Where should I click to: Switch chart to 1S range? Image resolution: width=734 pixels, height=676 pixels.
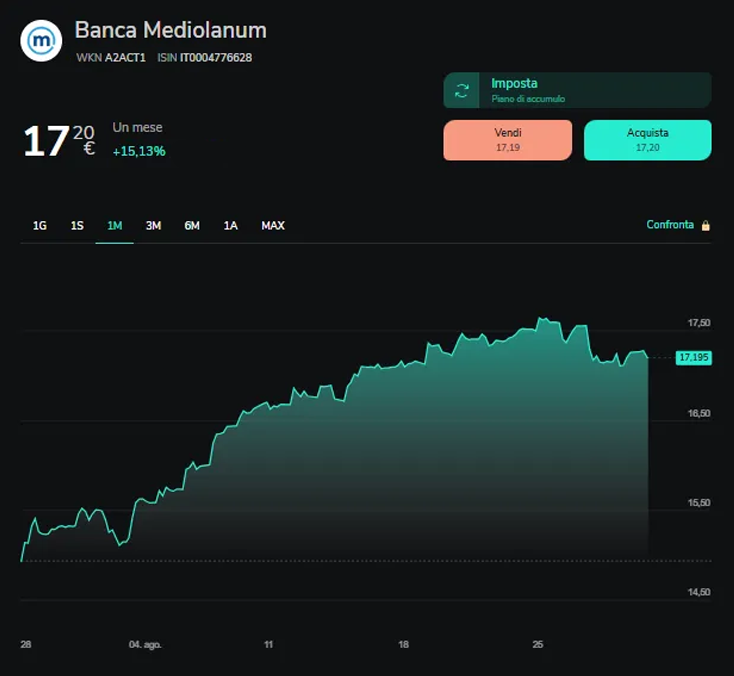pyautogui.click(x=77, y=226)
